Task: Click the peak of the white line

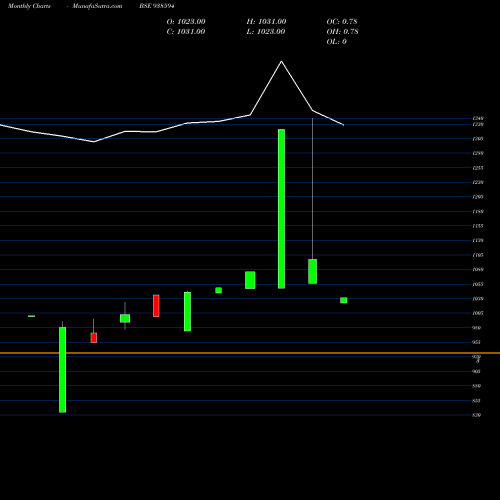Action: coord(281,61)
